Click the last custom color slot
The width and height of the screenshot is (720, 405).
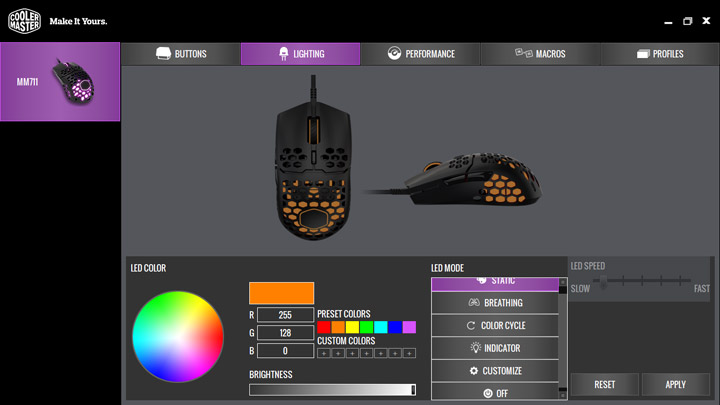[x=409, y=353]
